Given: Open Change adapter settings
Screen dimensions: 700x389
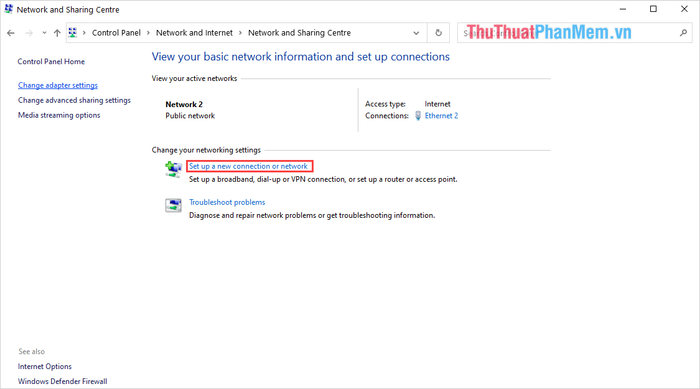Looking at the screenshot, I should [x=58, y=85].
